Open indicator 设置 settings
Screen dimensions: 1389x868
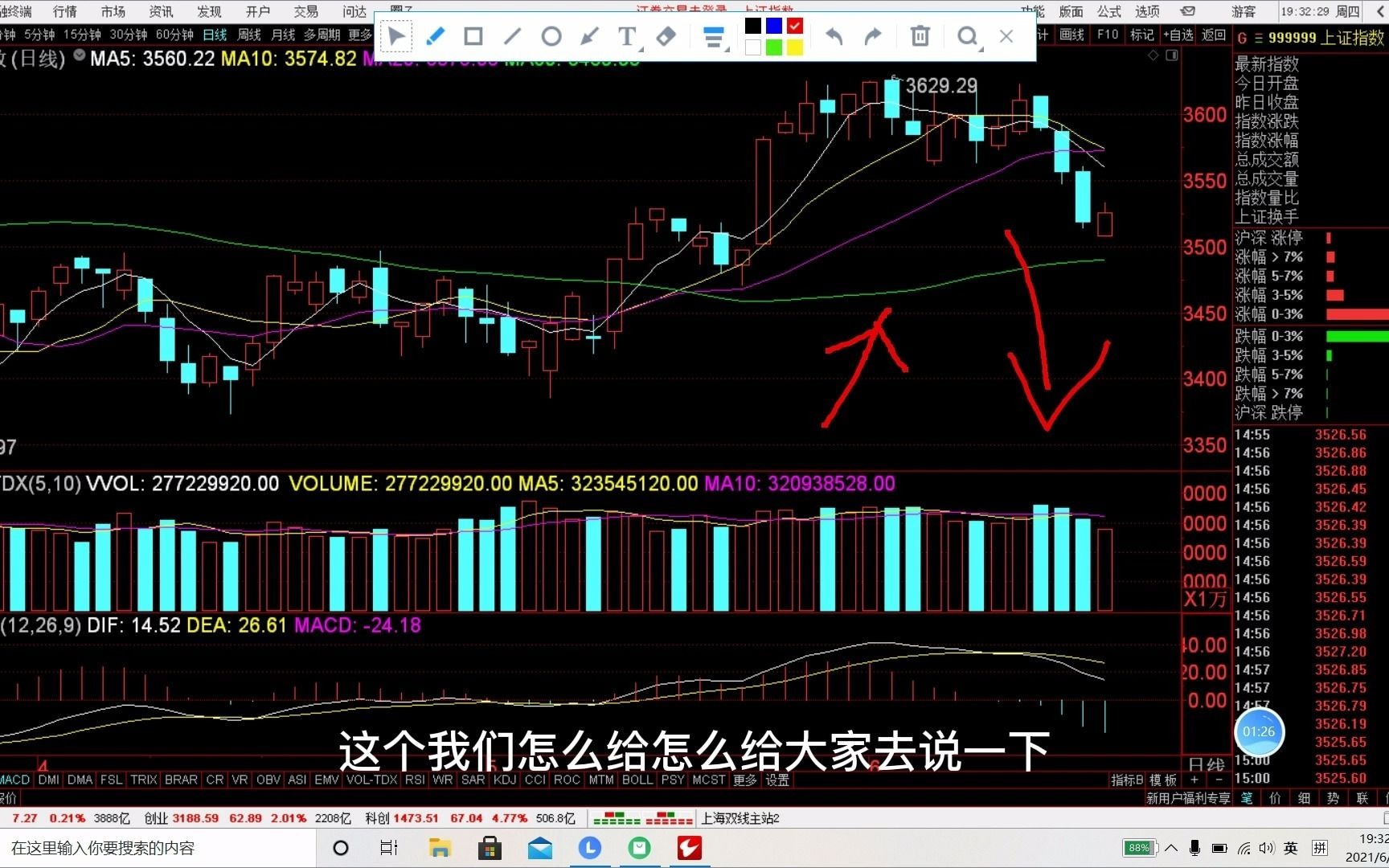pyautogui.click(x=776, y=780)
